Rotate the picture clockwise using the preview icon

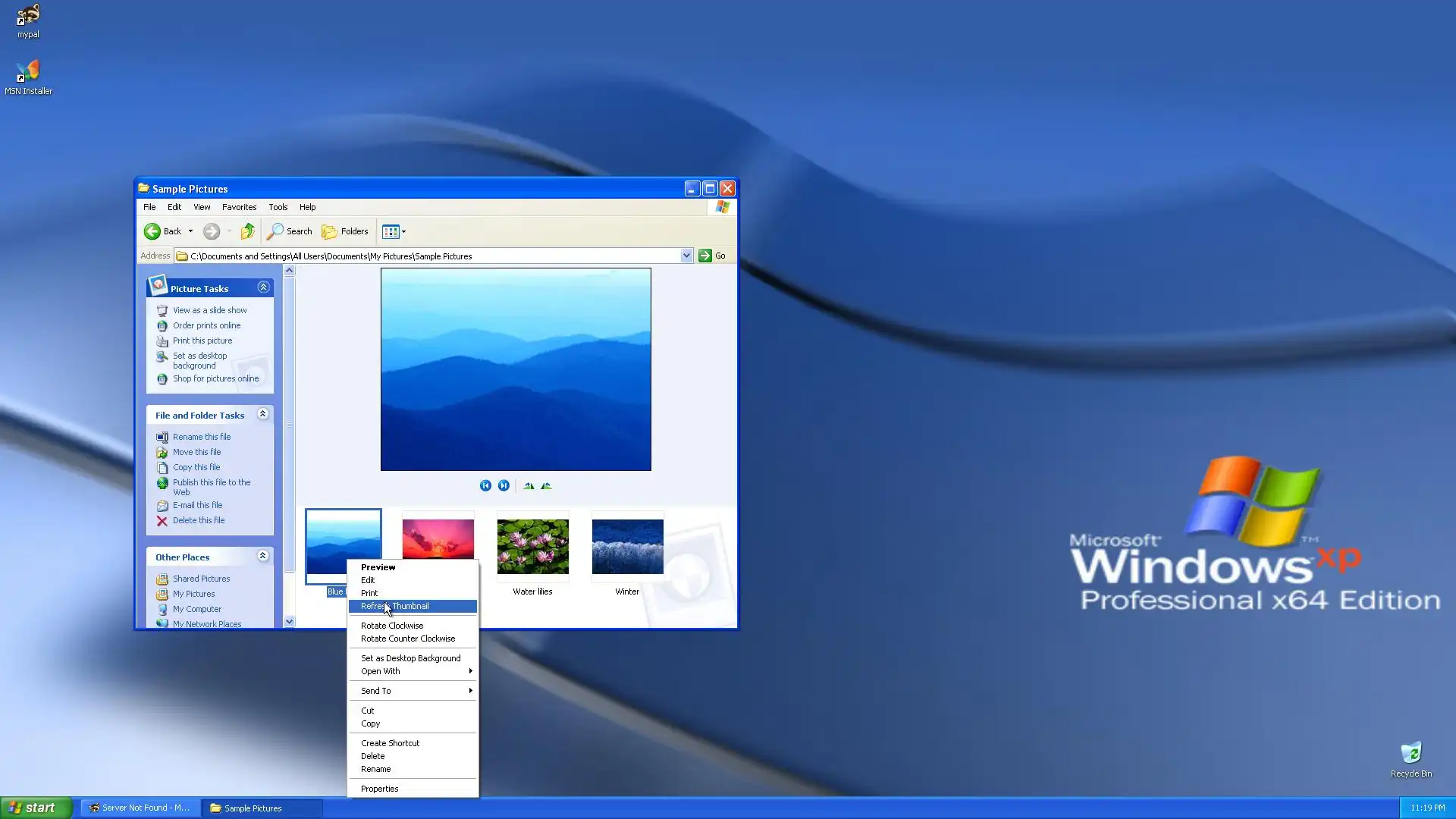pos(529,485)
